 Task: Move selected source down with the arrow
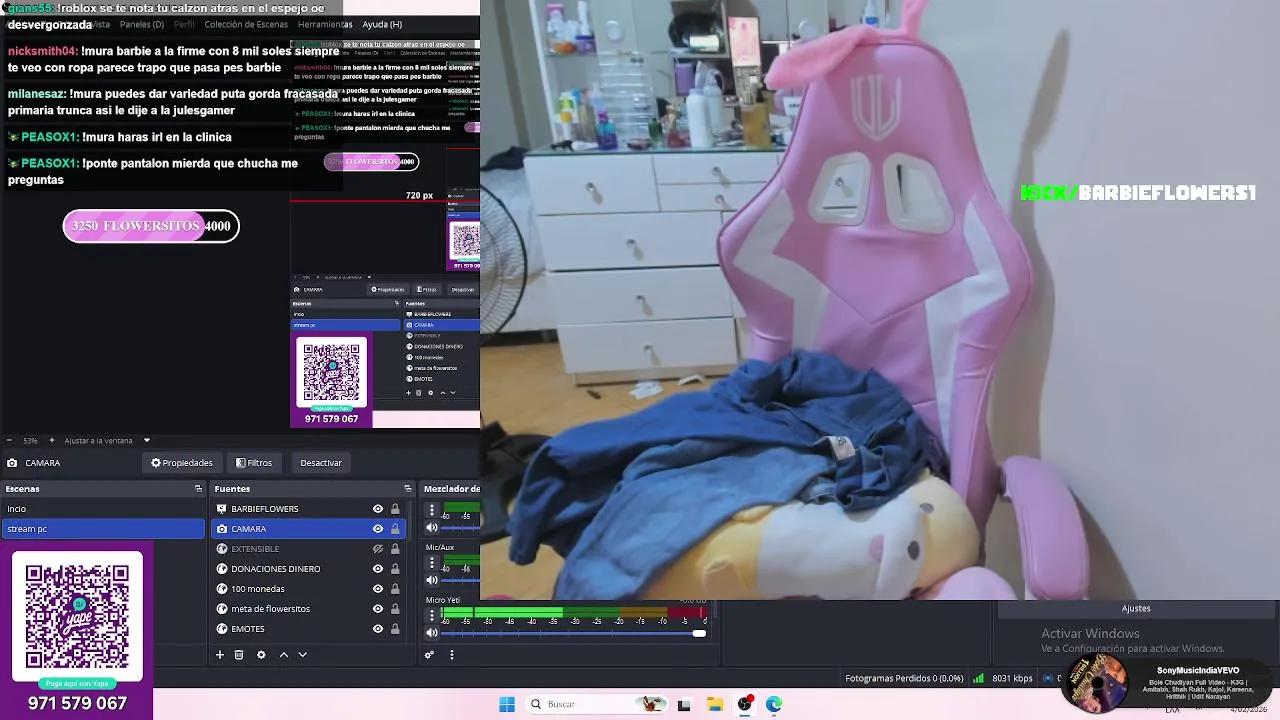(x=302, y=655)
